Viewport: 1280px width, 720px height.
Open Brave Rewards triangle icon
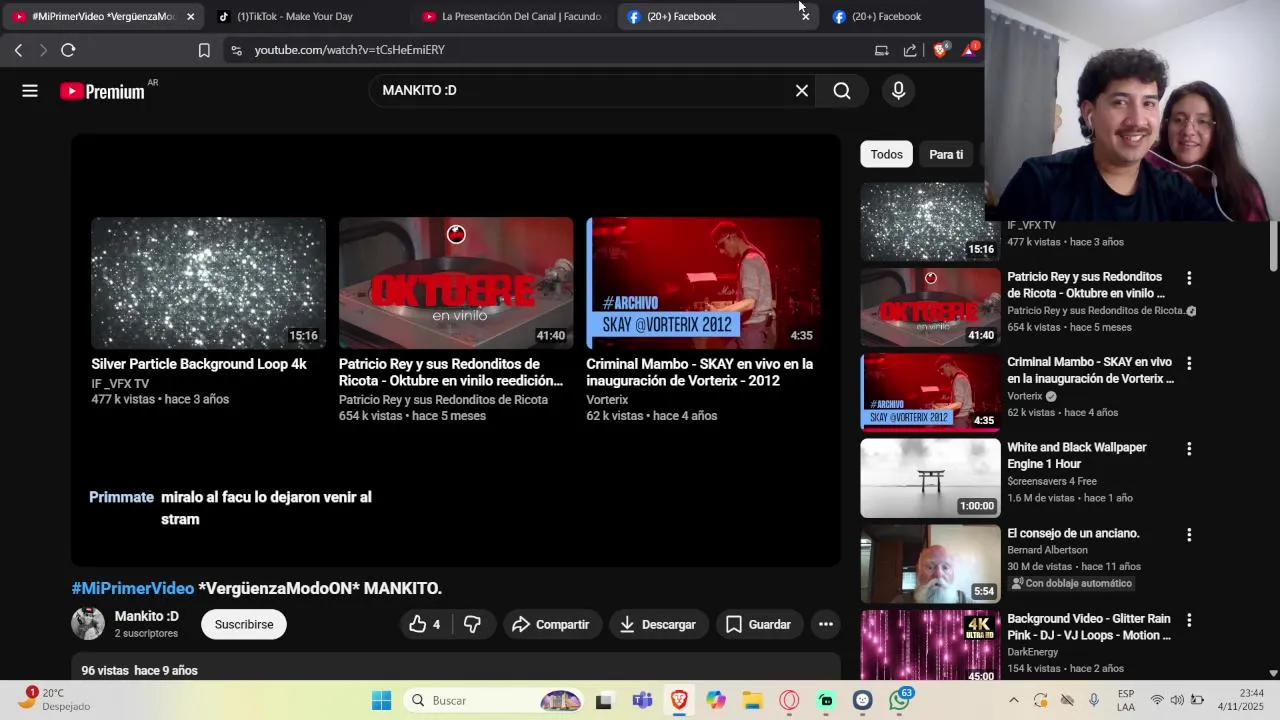pyautogui.click(x=969, y=50)
